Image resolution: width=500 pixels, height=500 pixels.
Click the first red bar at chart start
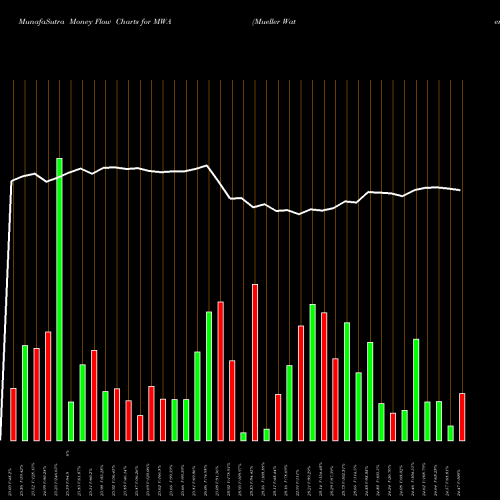click(x=13, y=415)
